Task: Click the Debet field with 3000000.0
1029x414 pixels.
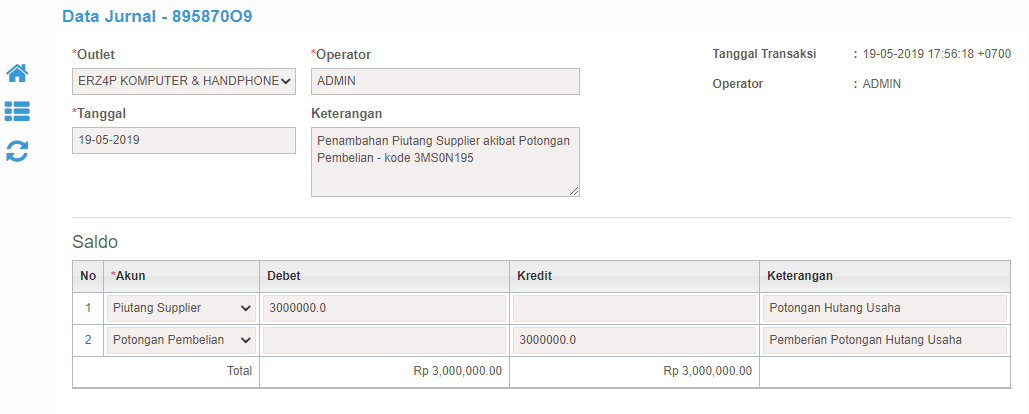Action: pos(385,308)
